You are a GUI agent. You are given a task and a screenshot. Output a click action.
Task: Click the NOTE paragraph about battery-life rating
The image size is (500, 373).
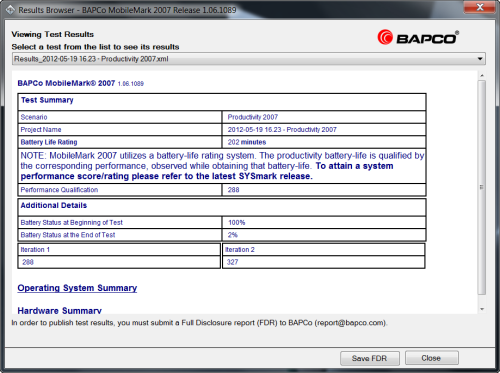[222, 166]
